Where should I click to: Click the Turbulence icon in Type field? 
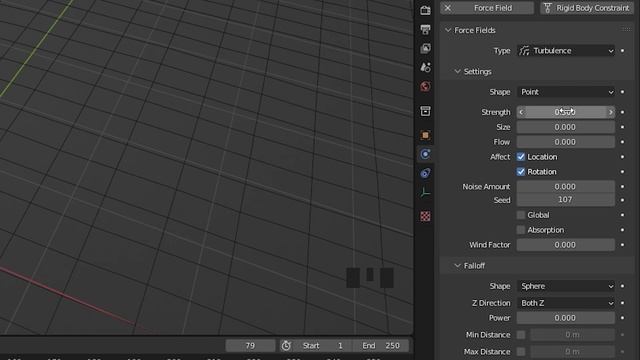[x=524, y=51]
